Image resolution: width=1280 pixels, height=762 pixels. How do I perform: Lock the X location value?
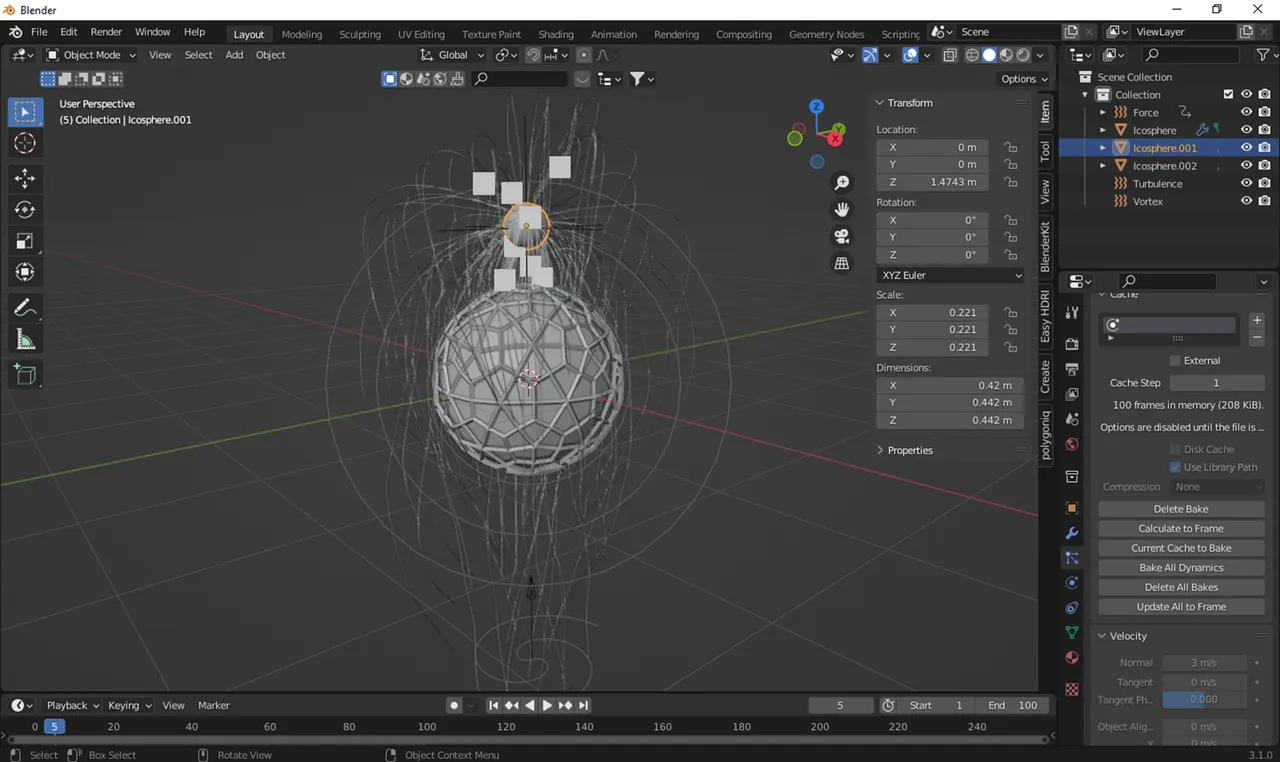point(1010,147)
